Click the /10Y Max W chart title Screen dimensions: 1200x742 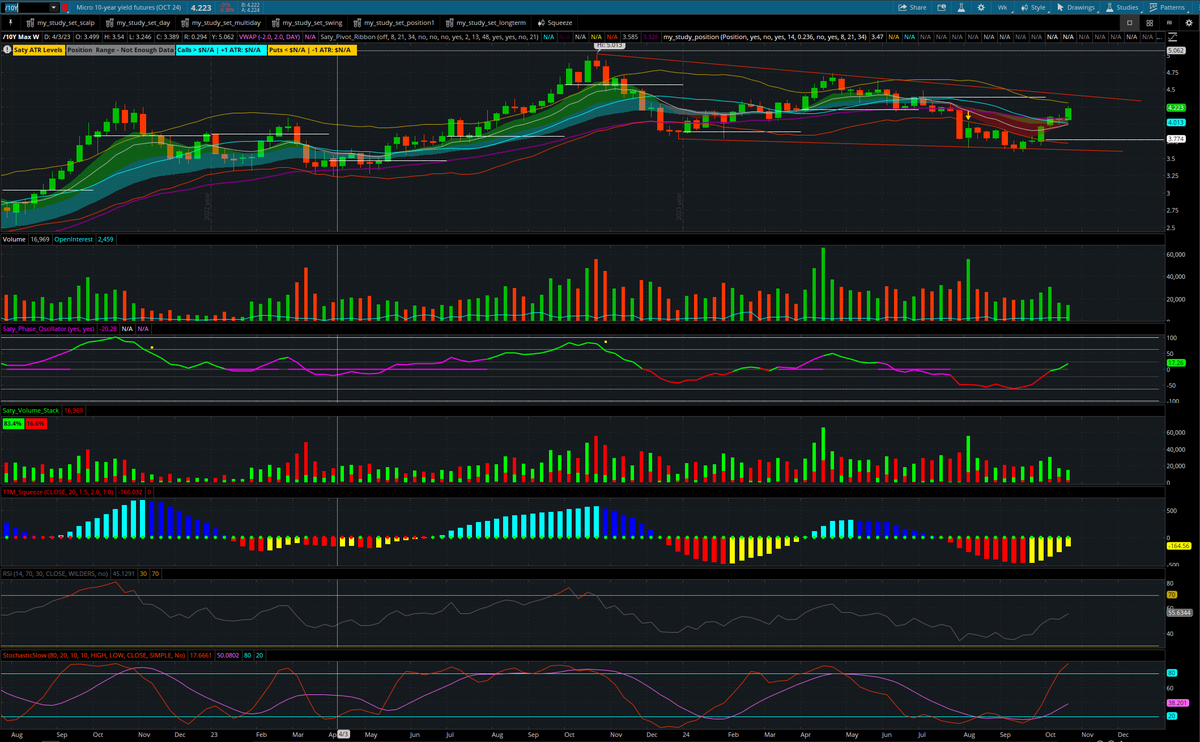21,36
